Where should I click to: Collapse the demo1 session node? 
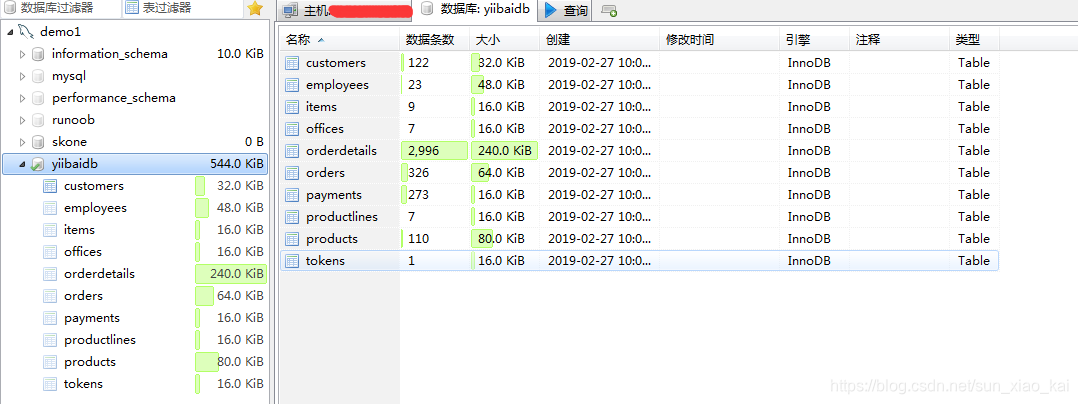coord(10,32)
